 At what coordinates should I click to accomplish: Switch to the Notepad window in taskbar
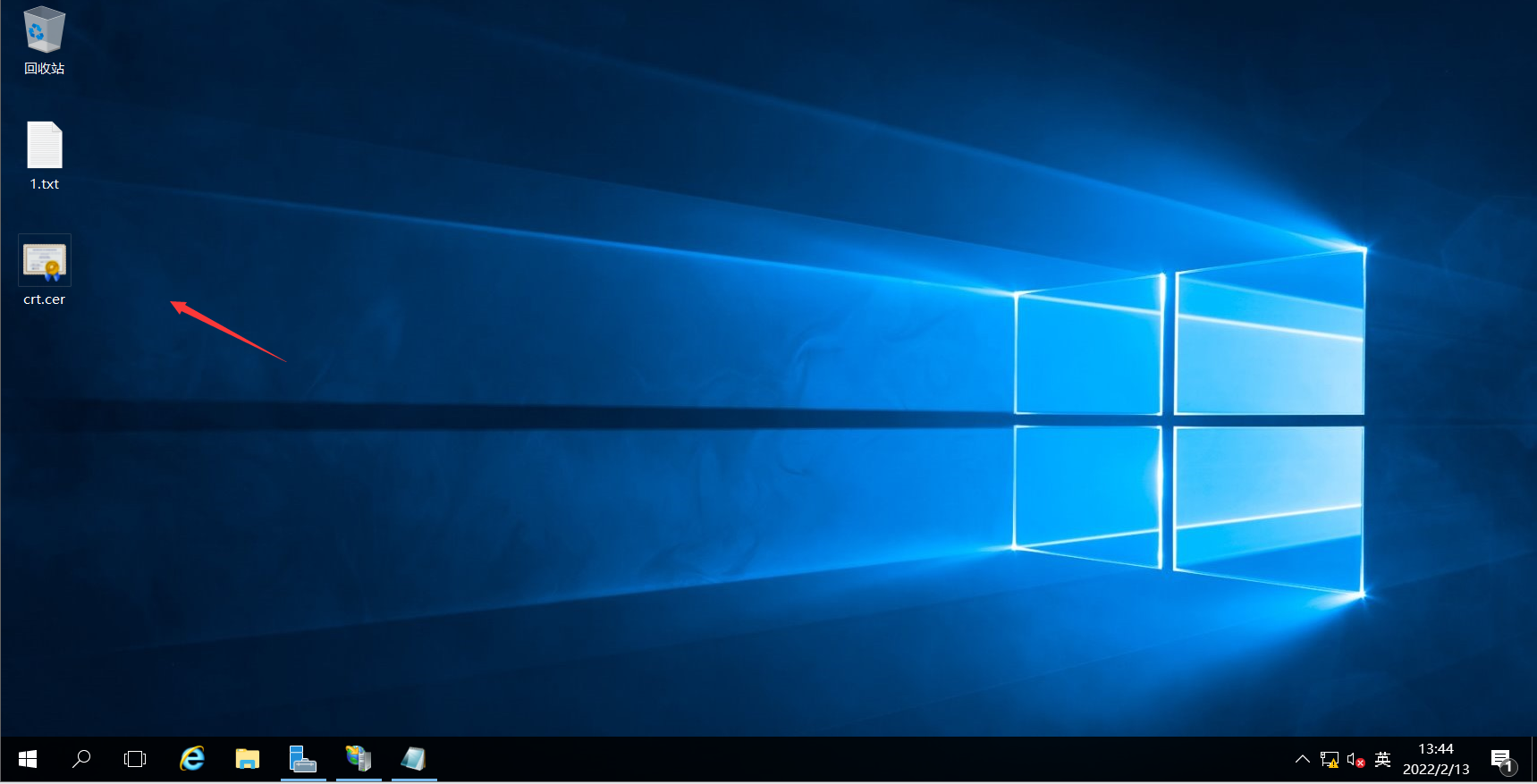(x=414, y=759)
